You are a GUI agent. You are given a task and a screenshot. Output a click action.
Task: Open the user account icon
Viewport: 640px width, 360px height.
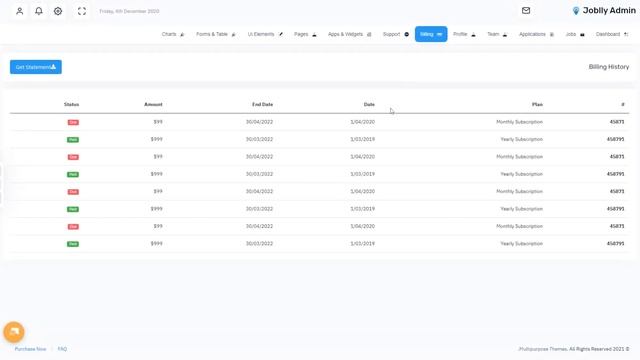click(x=20, y=11)
